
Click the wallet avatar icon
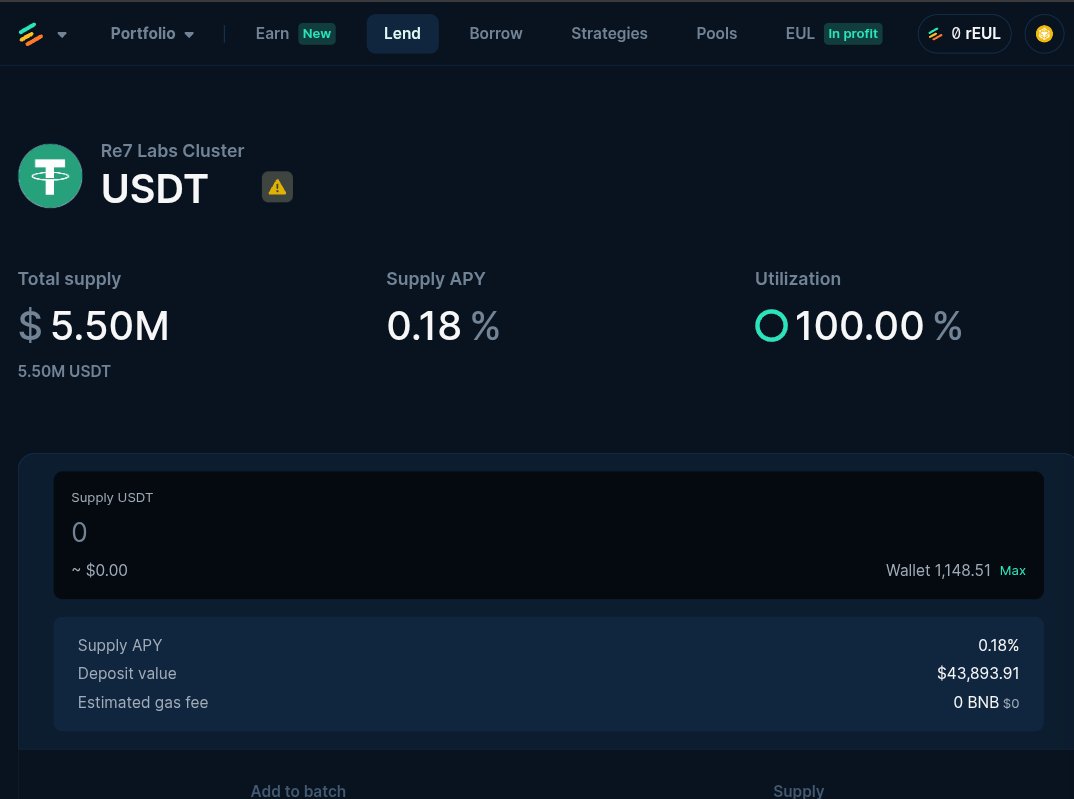(1044, 34)
